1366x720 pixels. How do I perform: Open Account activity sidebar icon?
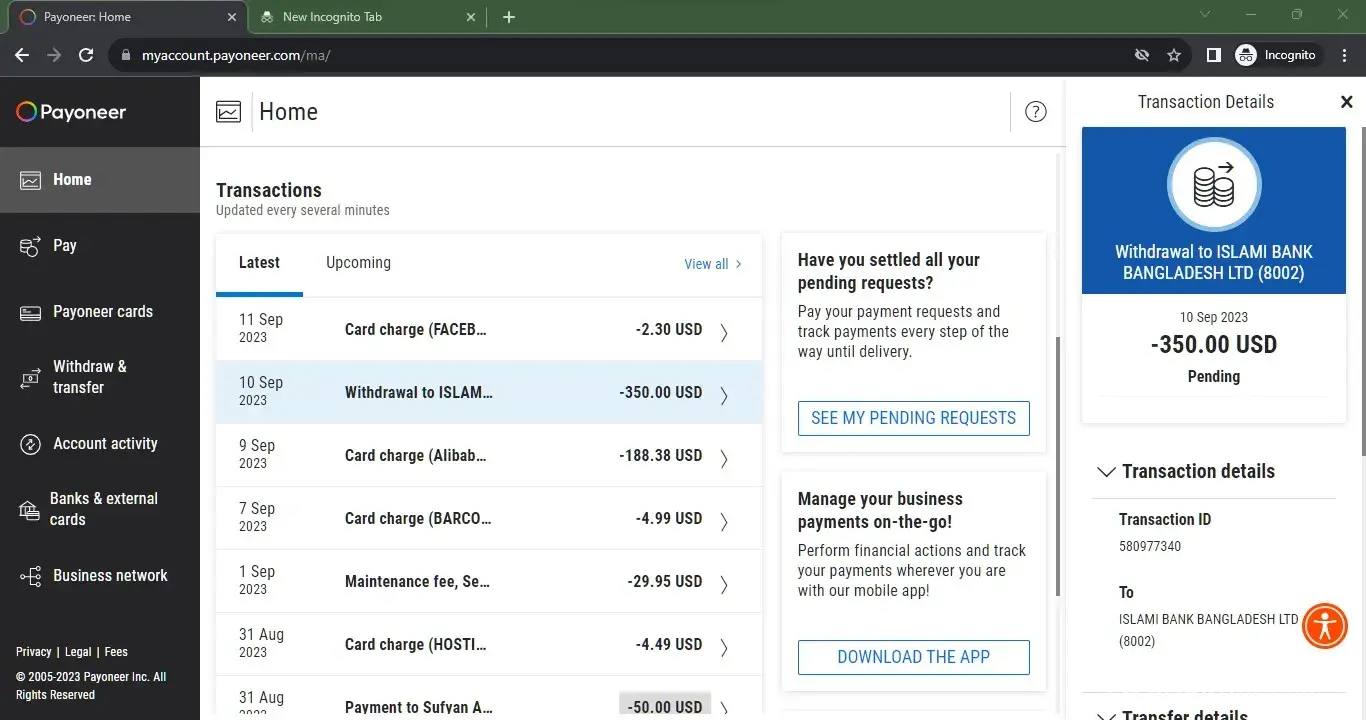coord(30,444)
